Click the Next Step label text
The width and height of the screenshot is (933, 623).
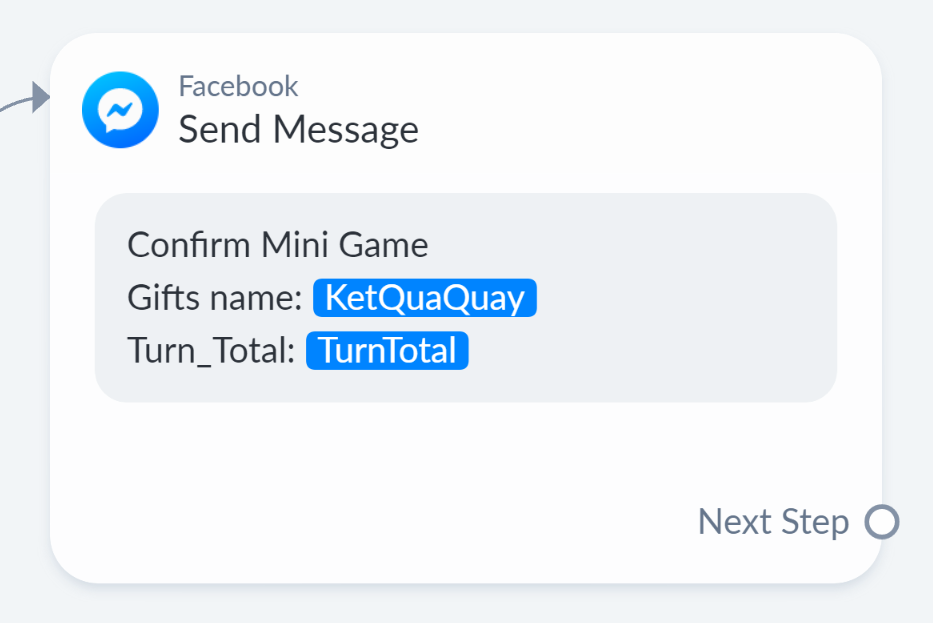772,522
